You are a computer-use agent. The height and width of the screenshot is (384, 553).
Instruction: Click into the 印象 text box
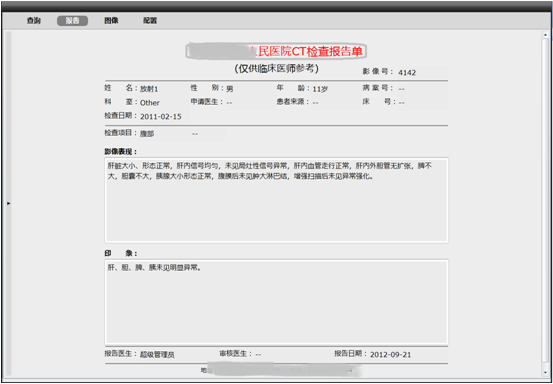coord(276,302)
